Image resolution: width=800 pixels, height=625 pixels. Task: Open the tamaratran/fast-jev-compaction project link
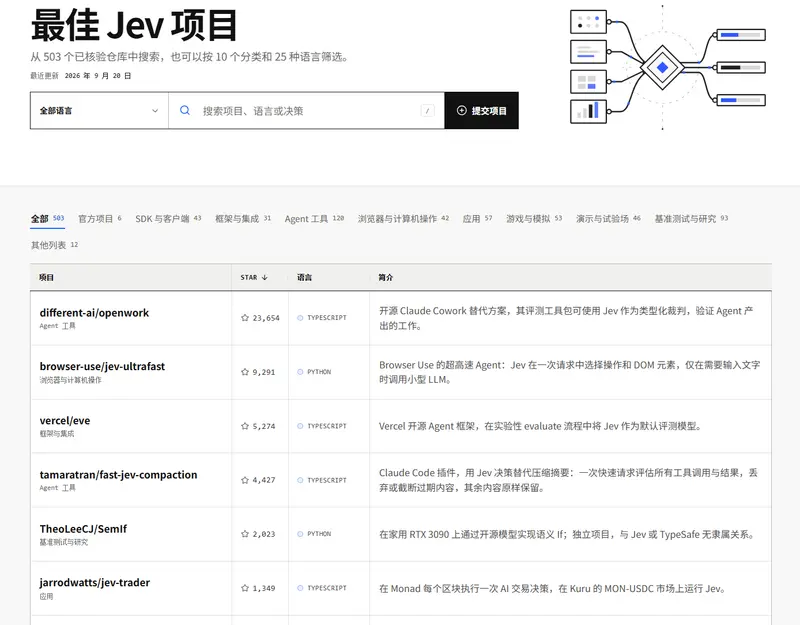118,474
